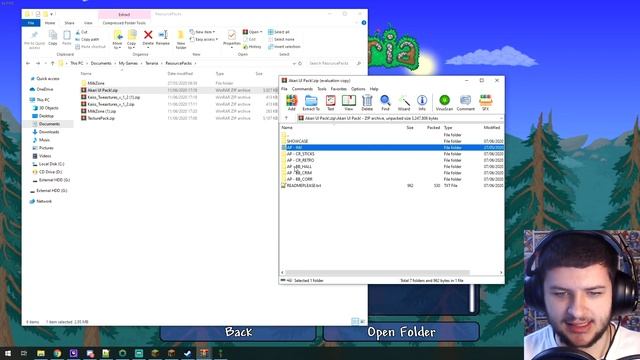
Task: Click the Terraria Open Folder button
Action: click(401, 332)
